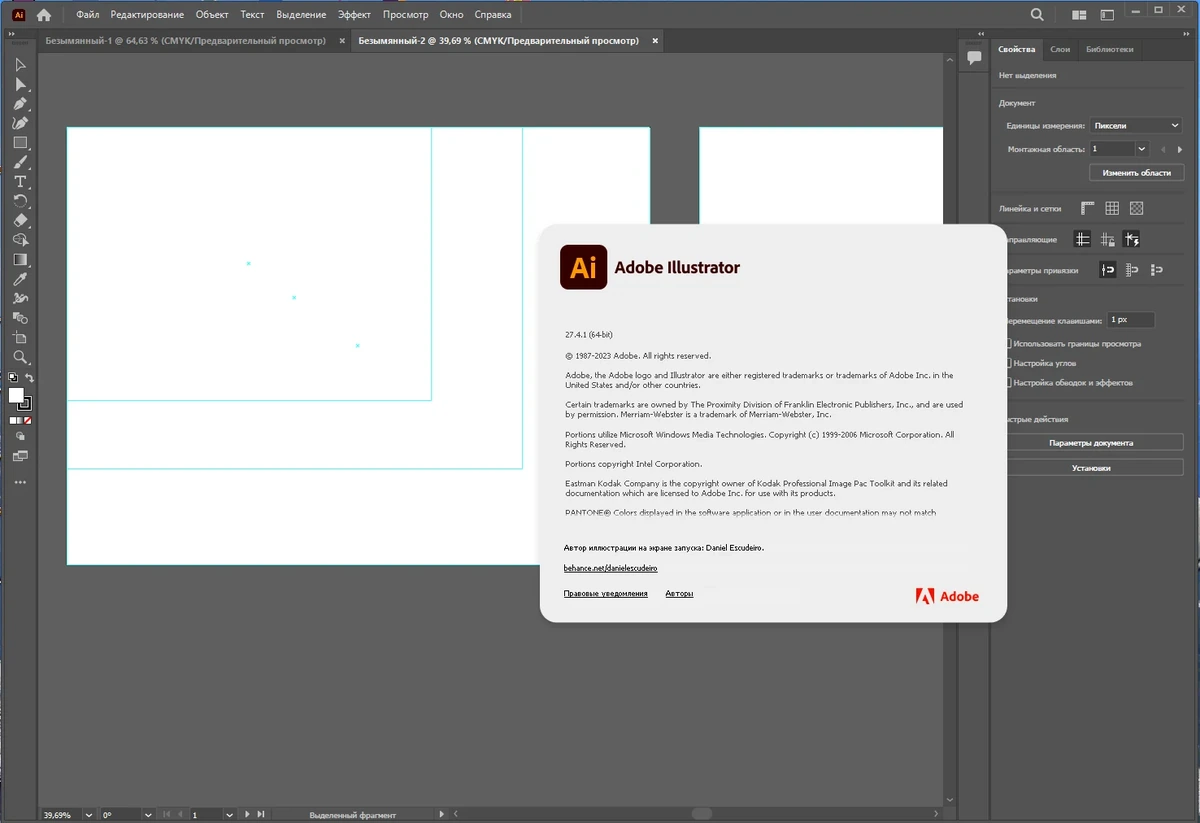
Task: Open behance.net/danielescudeiro link
Action: [611, 568]
